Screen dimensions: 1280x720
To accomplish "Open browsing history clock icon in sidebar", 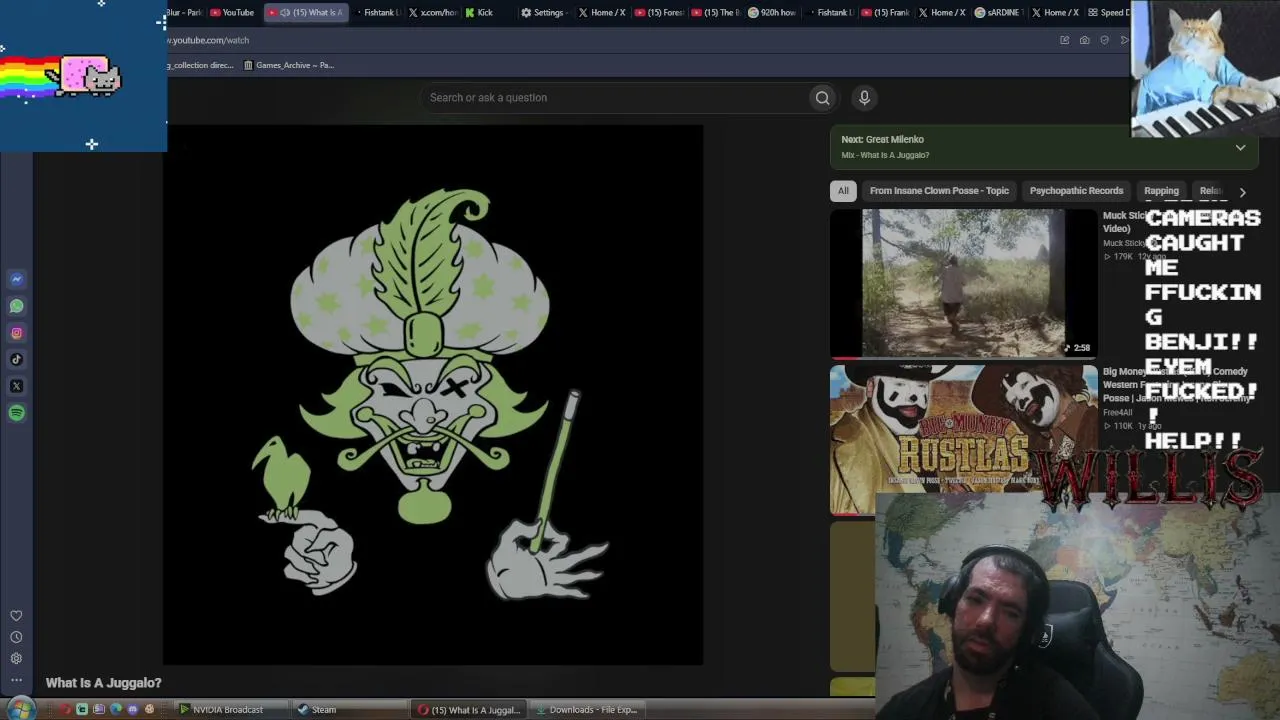I will point(16,637).
